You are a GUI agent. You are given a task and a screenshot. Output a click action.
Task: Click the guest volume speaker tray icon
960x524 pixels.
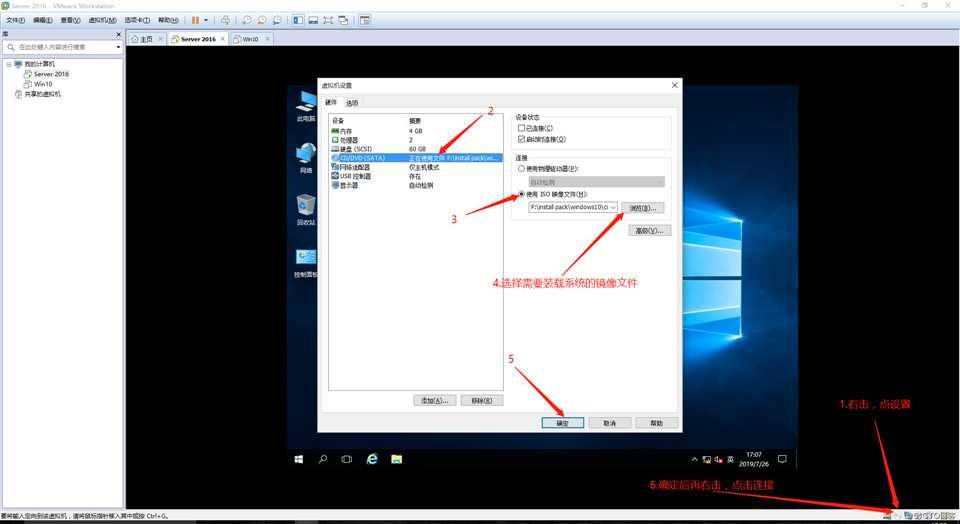718,460
